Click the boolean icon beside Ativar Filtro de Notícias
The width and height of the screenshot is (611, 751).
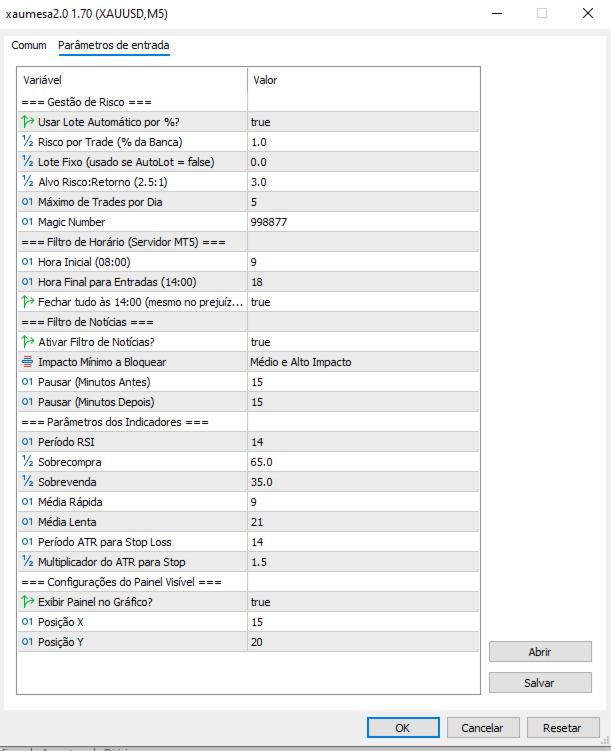[x=28, y=341]
